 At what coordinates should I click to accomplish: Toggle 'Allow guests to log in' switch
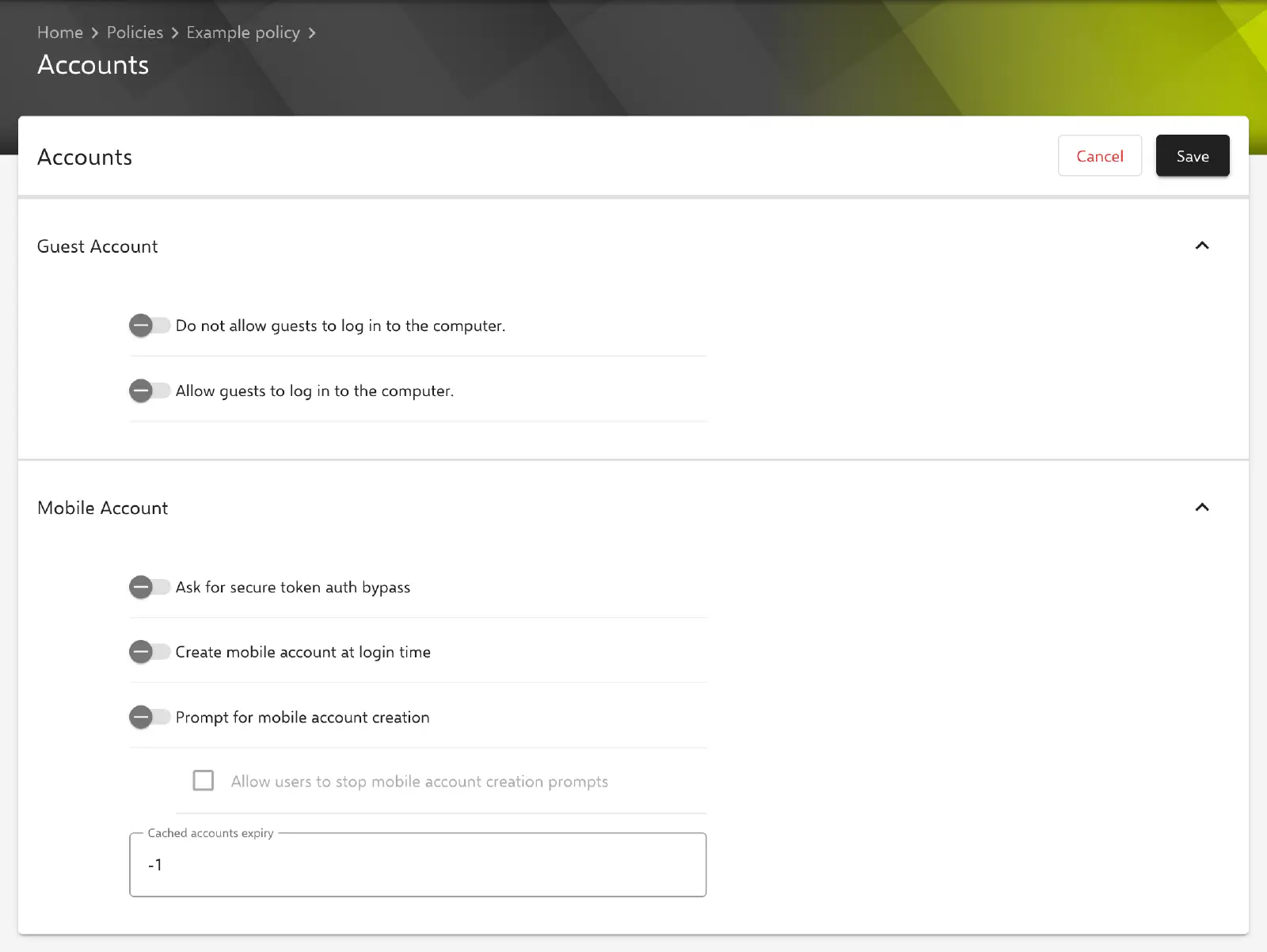[150, 390]
